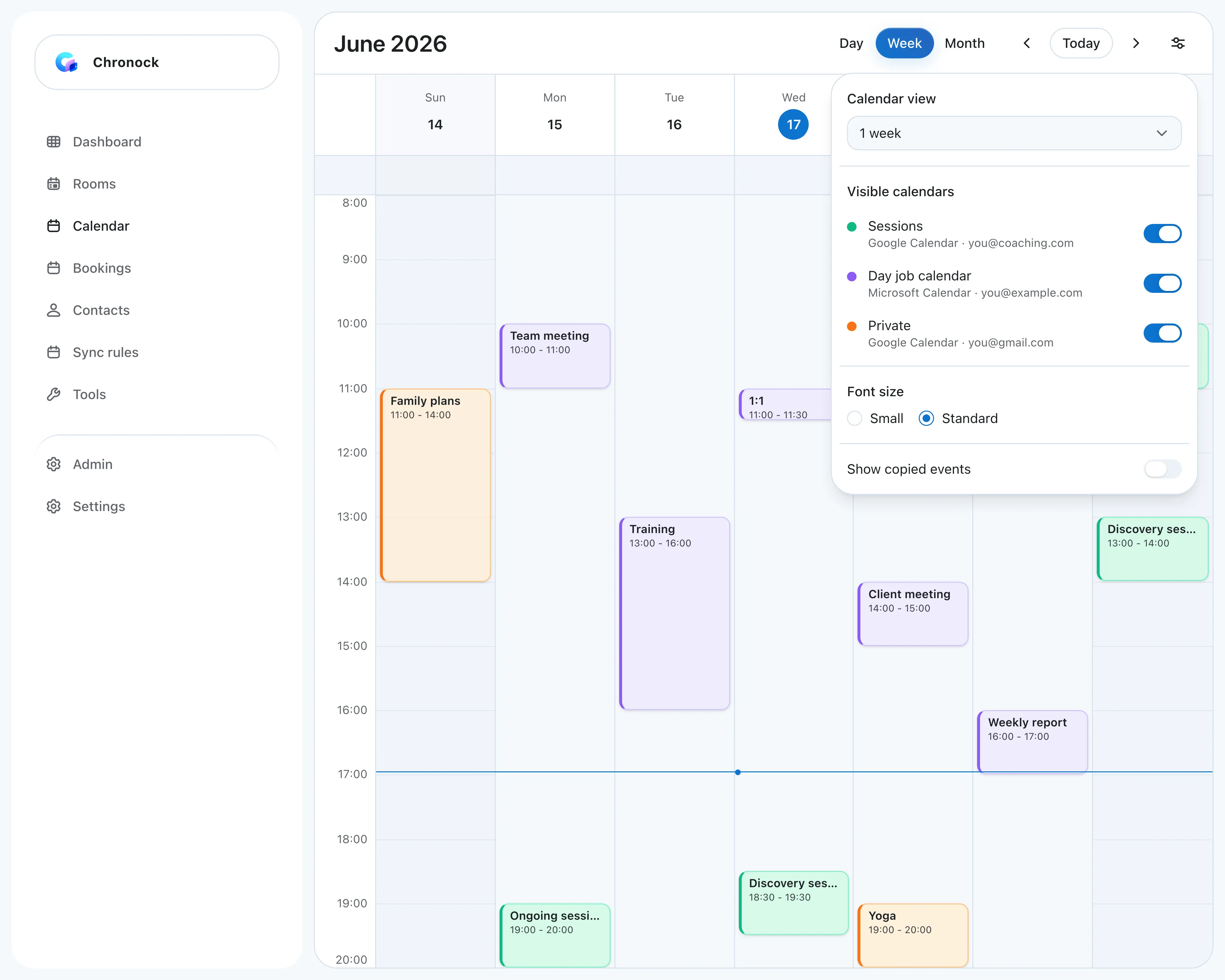Select the Small font size option
This screenshot has height=980, width=1225.
point(855,419)
